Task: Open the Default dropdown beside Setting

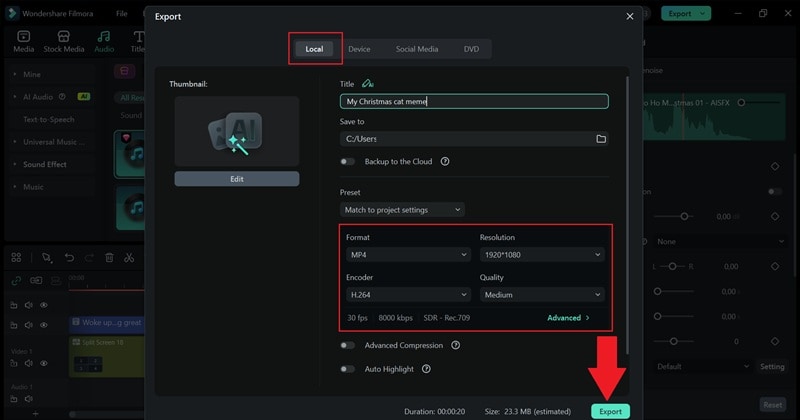Action: pyautogui.click(x=702, y=366)
